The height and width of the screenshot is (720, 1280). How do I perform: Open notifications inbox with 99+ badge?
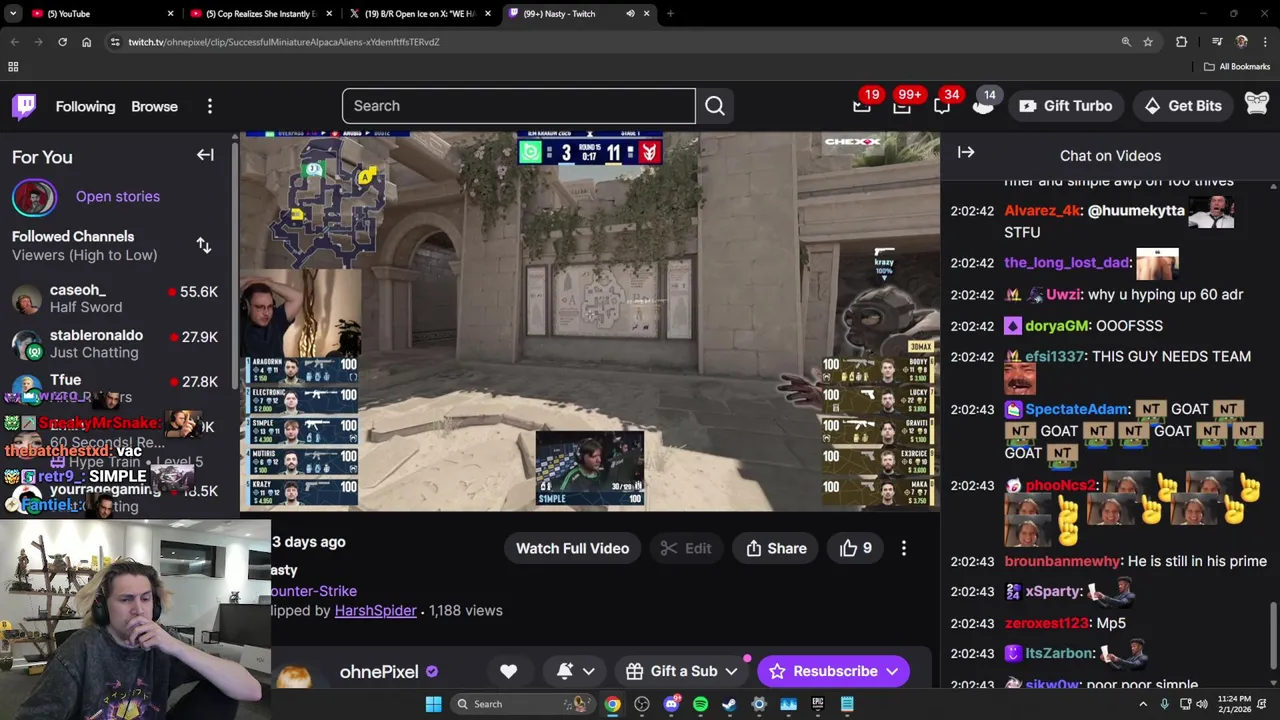902,105
